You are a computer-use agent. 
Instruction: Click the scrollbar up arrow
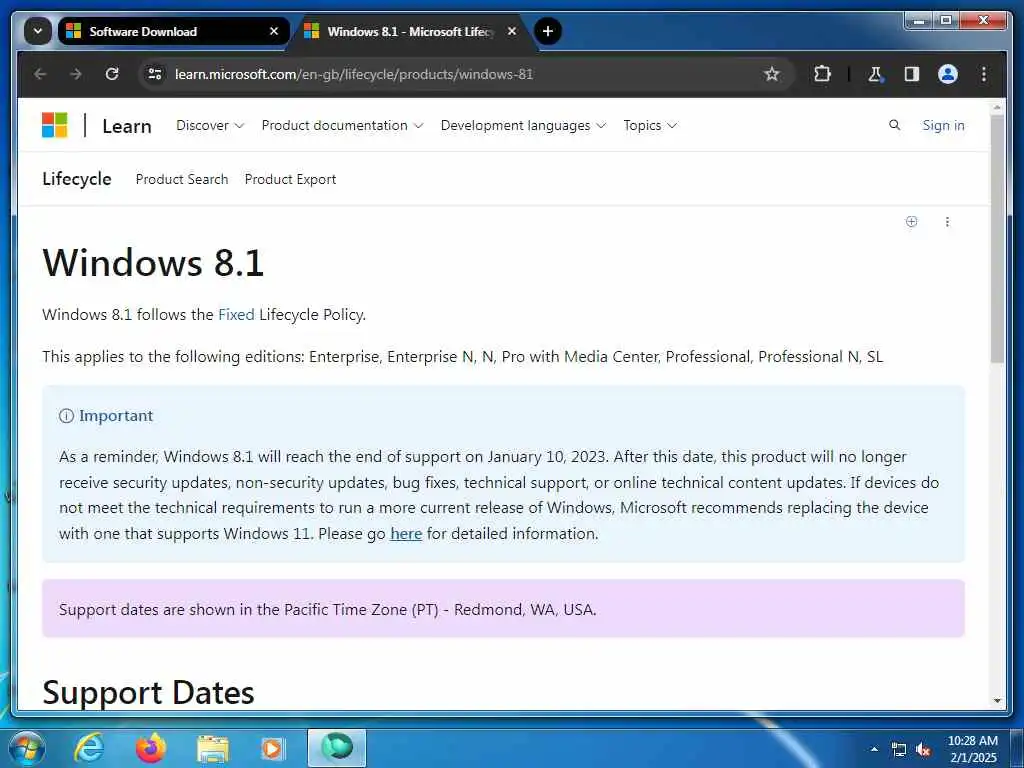pos(997,106)
